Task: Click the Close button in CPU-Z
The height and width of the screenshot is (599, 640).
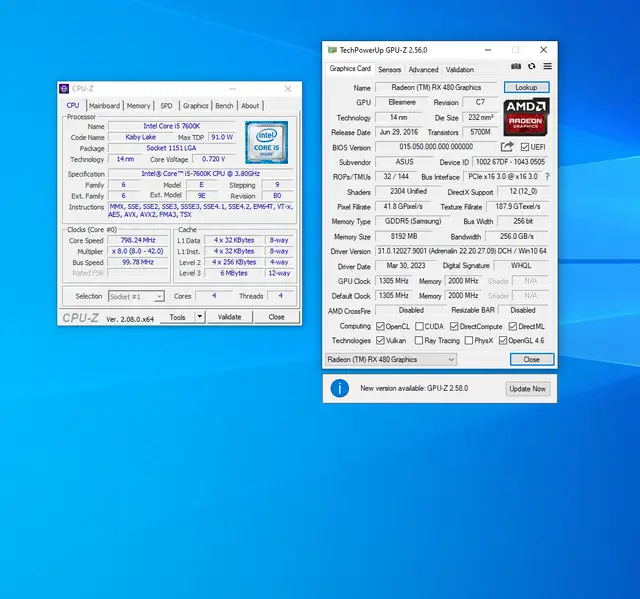Action: coord(276,317)
